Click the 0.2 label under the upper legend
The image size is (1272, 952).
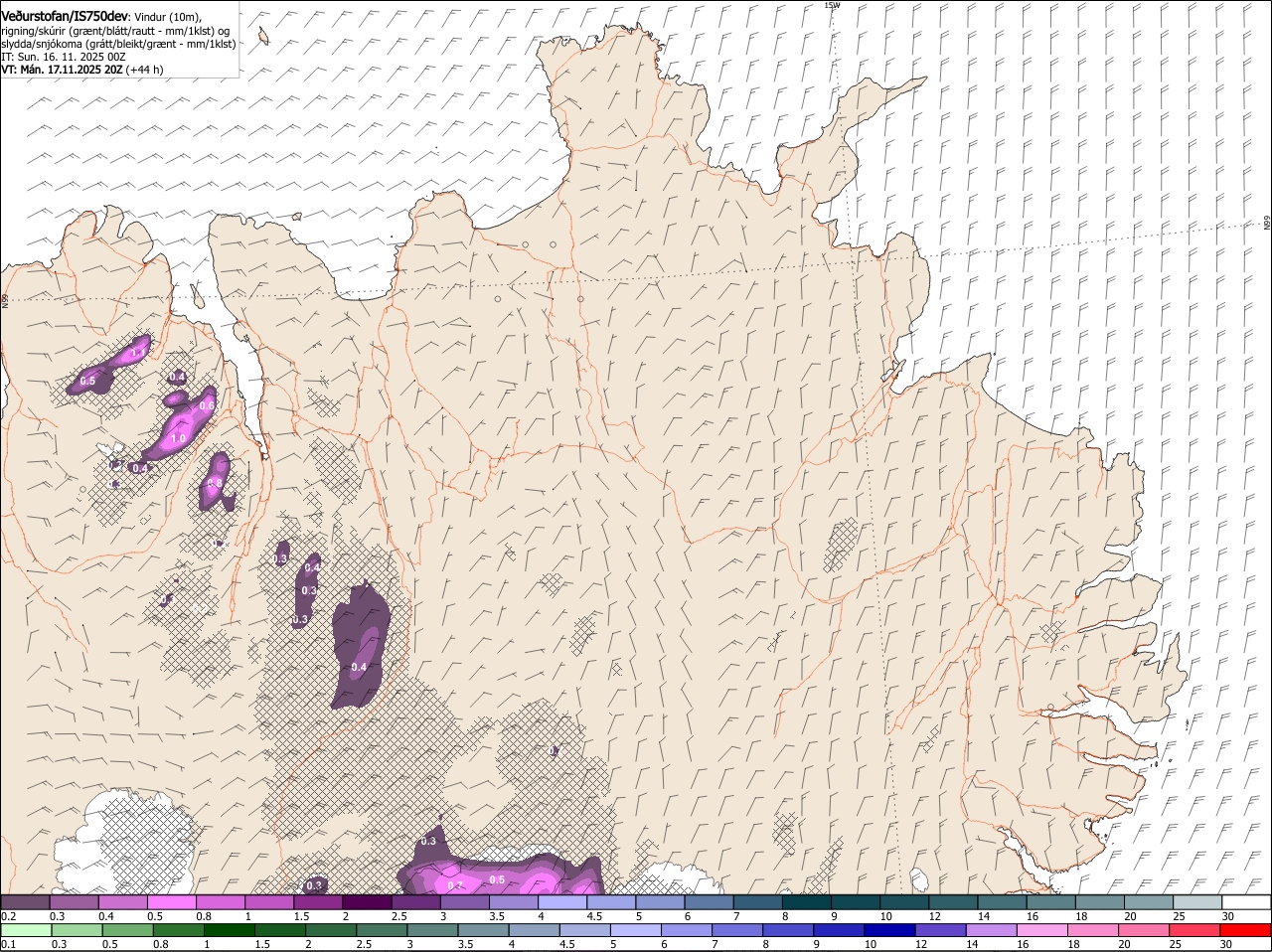(8, 916)
